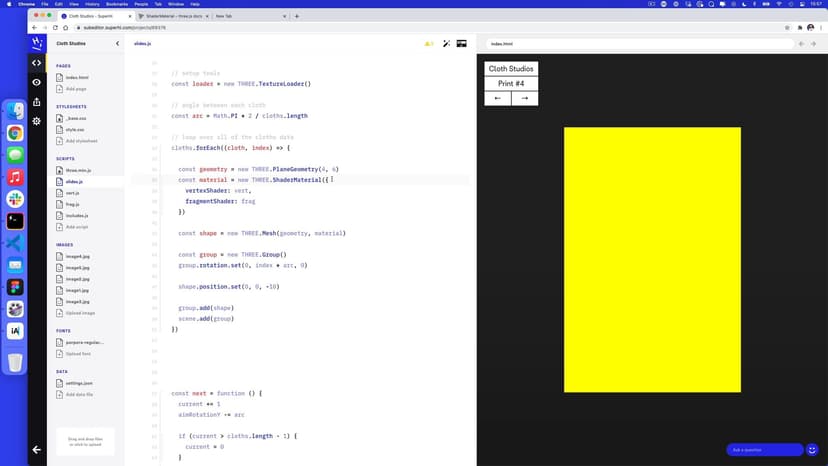
Task: Open project settings gear icon
Action: coord(37,121)
